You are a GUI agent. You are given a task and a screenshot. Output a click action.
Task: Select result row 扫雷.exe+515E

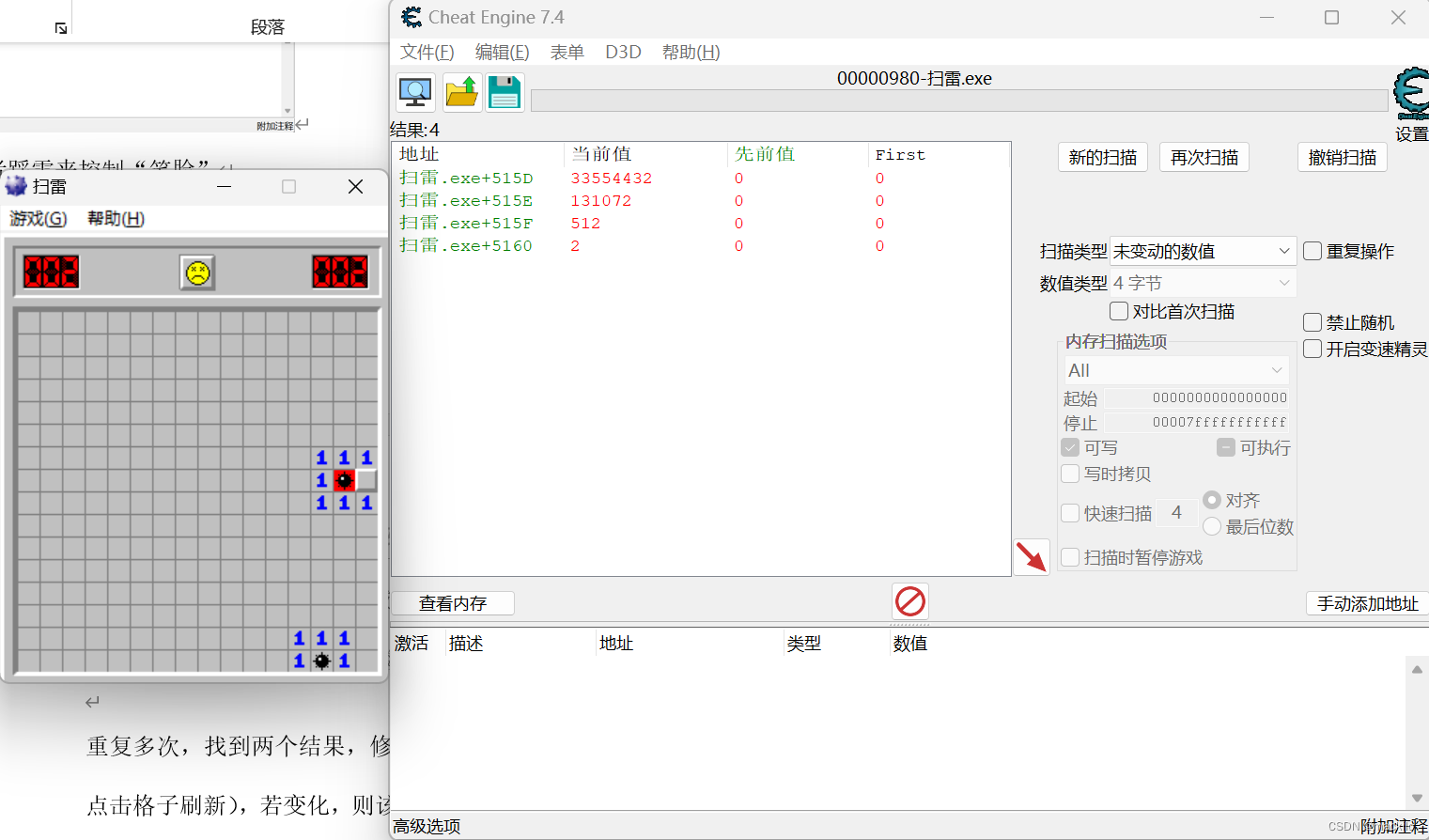(x=701, y=200)
